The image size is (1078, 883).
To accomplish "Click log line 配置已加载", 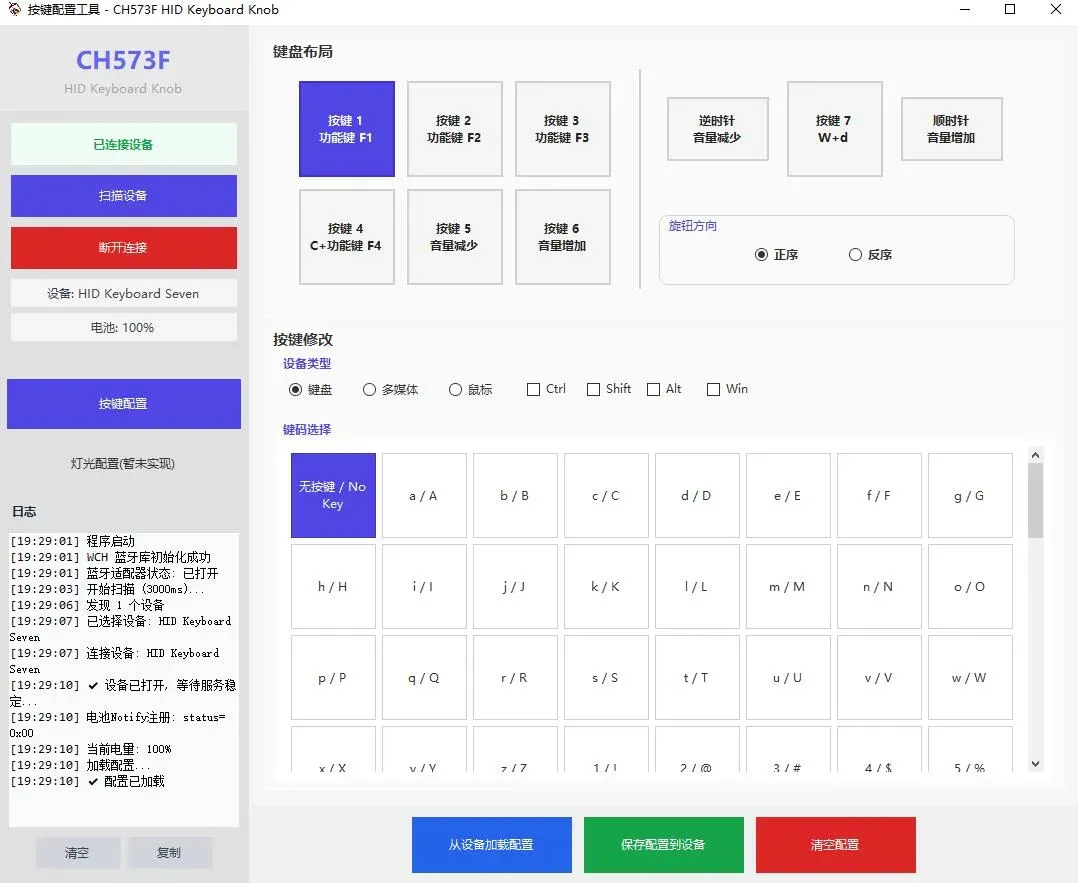I will (x=87, y=781).
